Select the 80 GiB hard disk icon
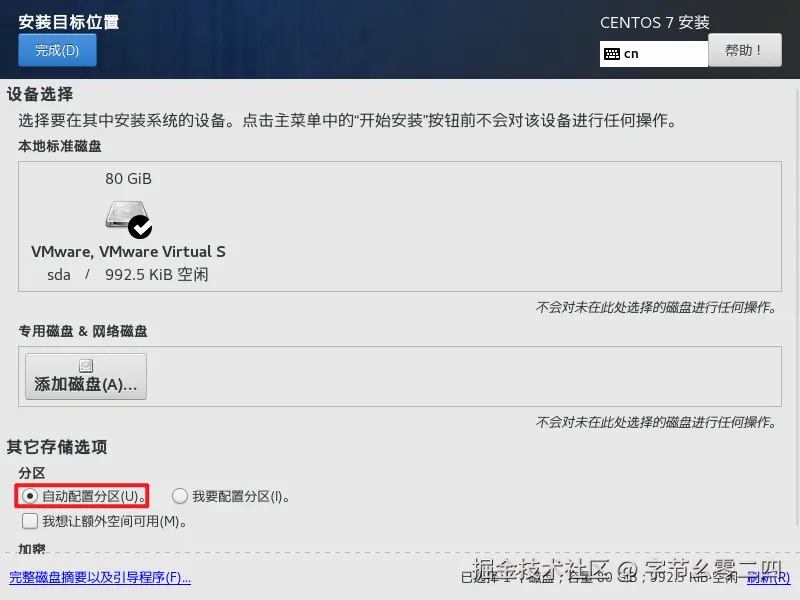Screen dimensions: 800x600 pos(127,215)
